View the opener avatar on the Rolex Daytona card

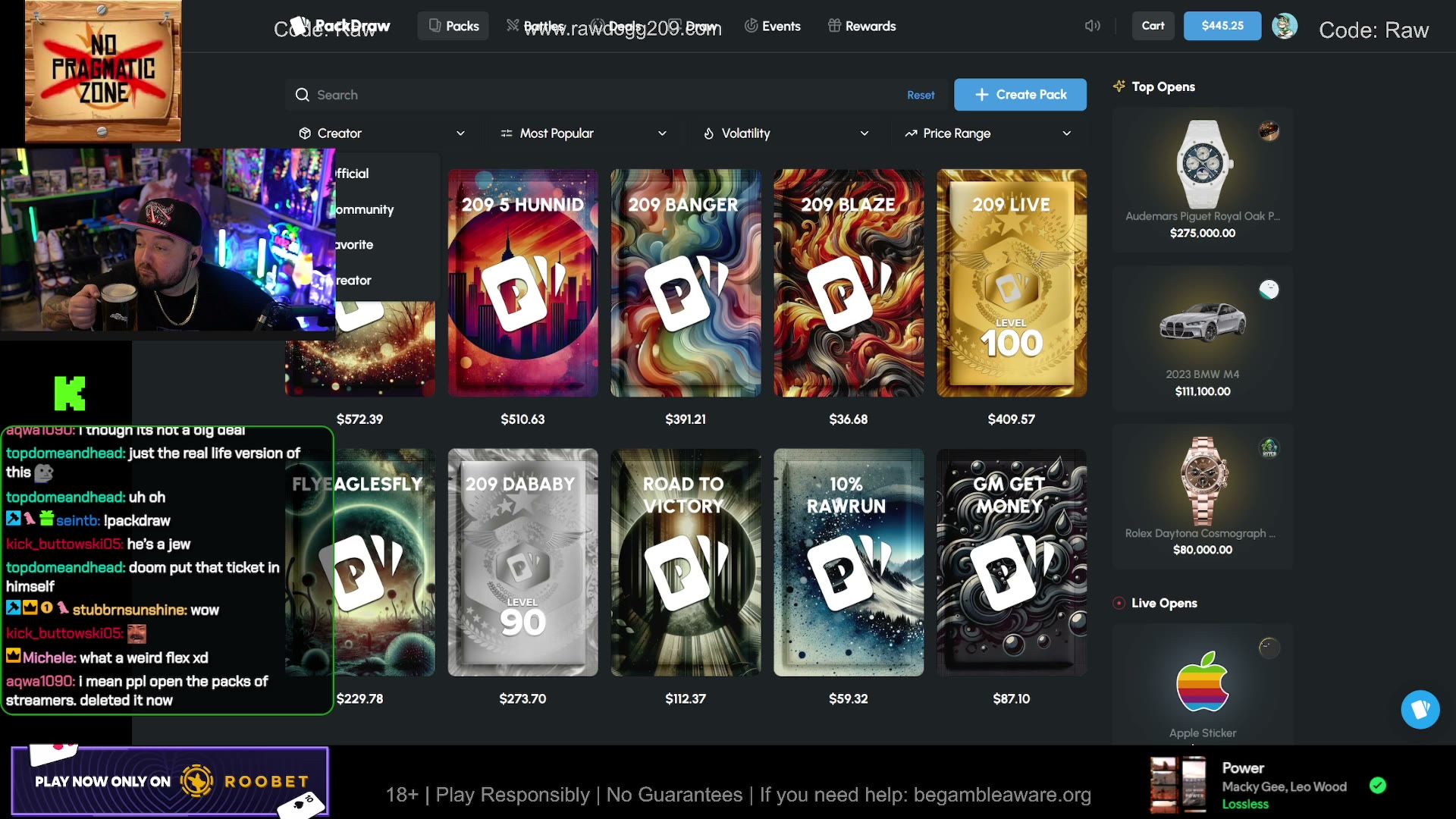pyautogui.click(x=1269, y=448)
